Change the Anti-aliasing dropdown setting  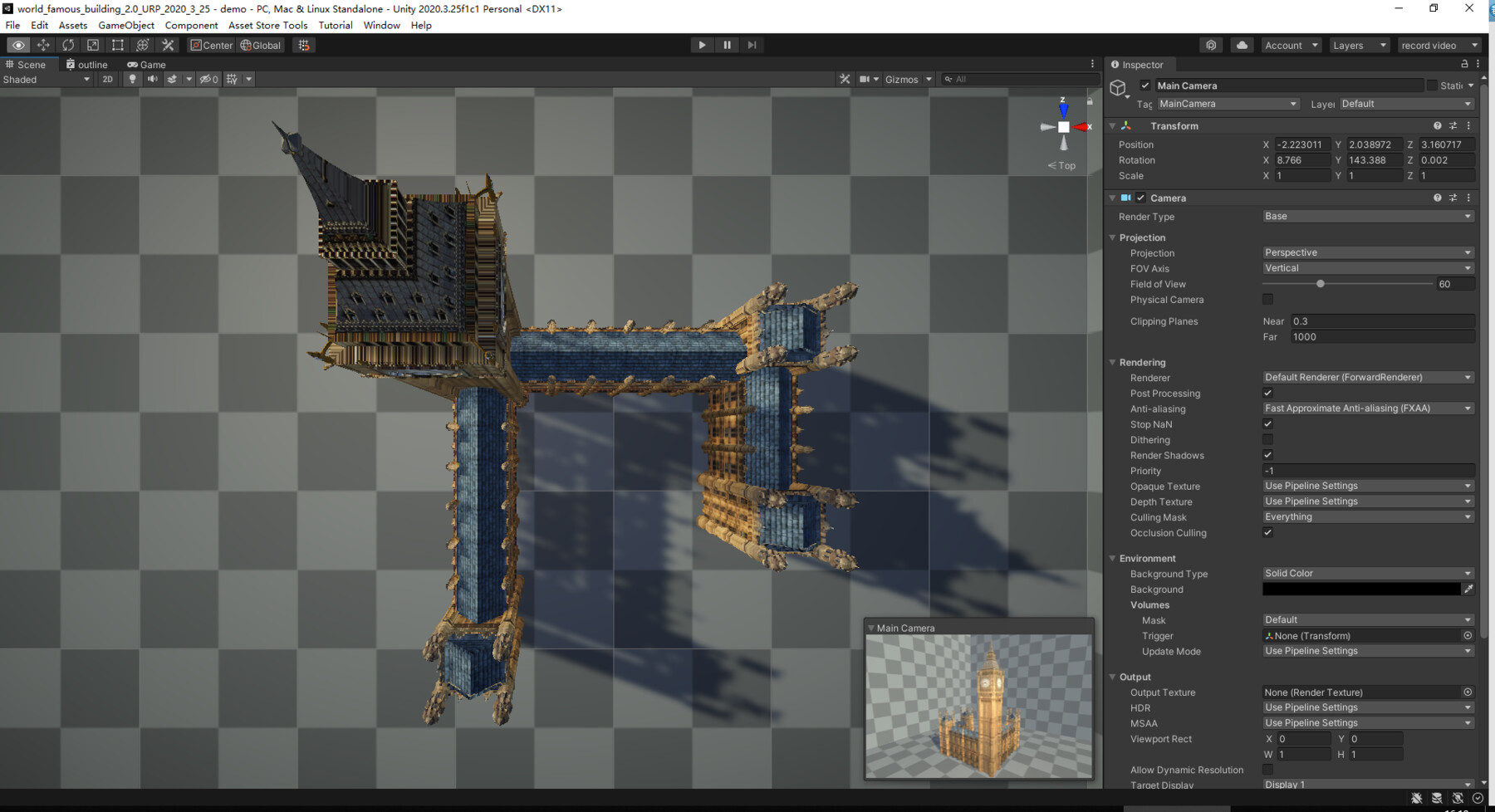[1366, 408]
